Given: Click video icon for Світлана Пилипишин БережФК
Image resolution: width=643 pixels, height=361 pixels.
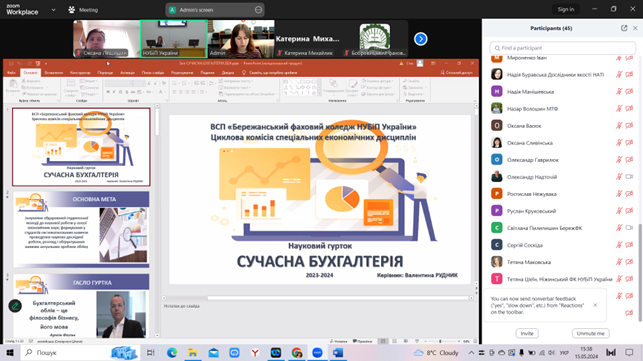Looking at the screenshot, I should tap(629, 228).
